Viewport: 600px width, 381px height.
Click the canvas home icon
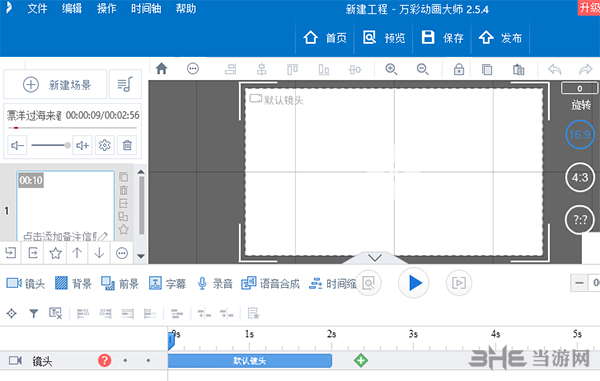162,69
